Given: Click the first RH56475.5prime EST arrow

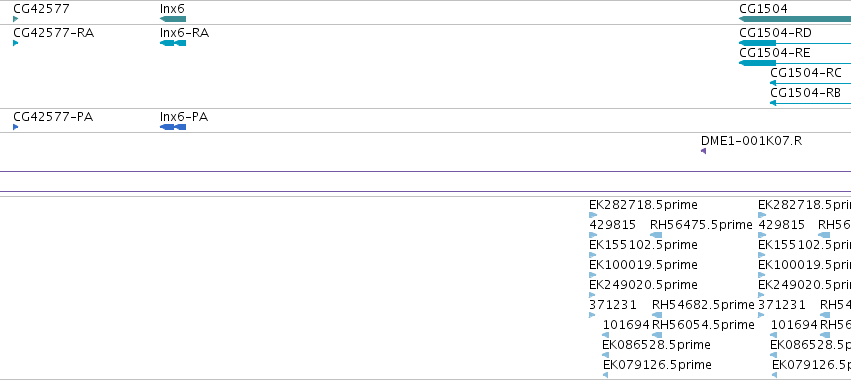Looking at the screenshot, I should 656,235.
